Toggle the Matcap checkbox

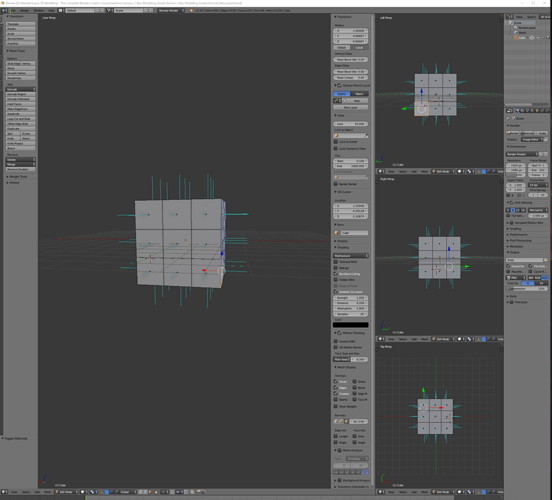pyautogui.click(x=335, y=268)
